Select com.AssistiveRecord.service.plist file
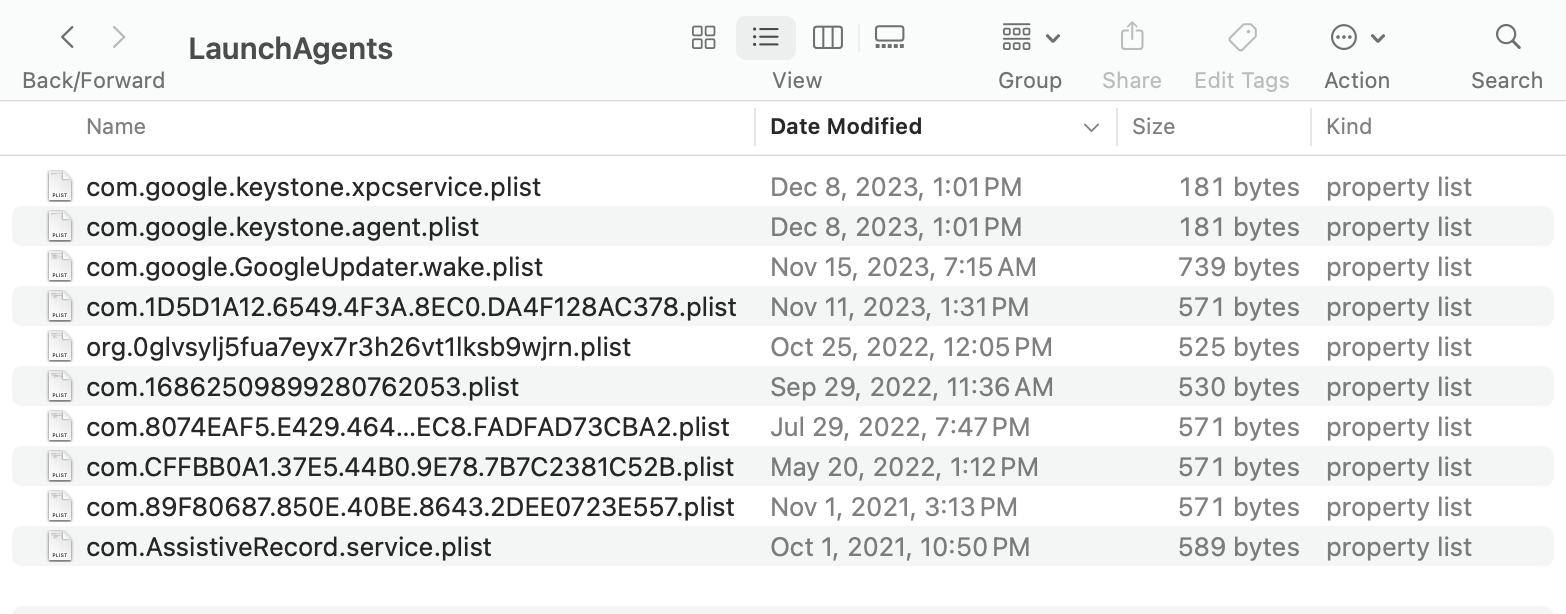Screen dimensions: 1566x614 click(x=289, y=547)
